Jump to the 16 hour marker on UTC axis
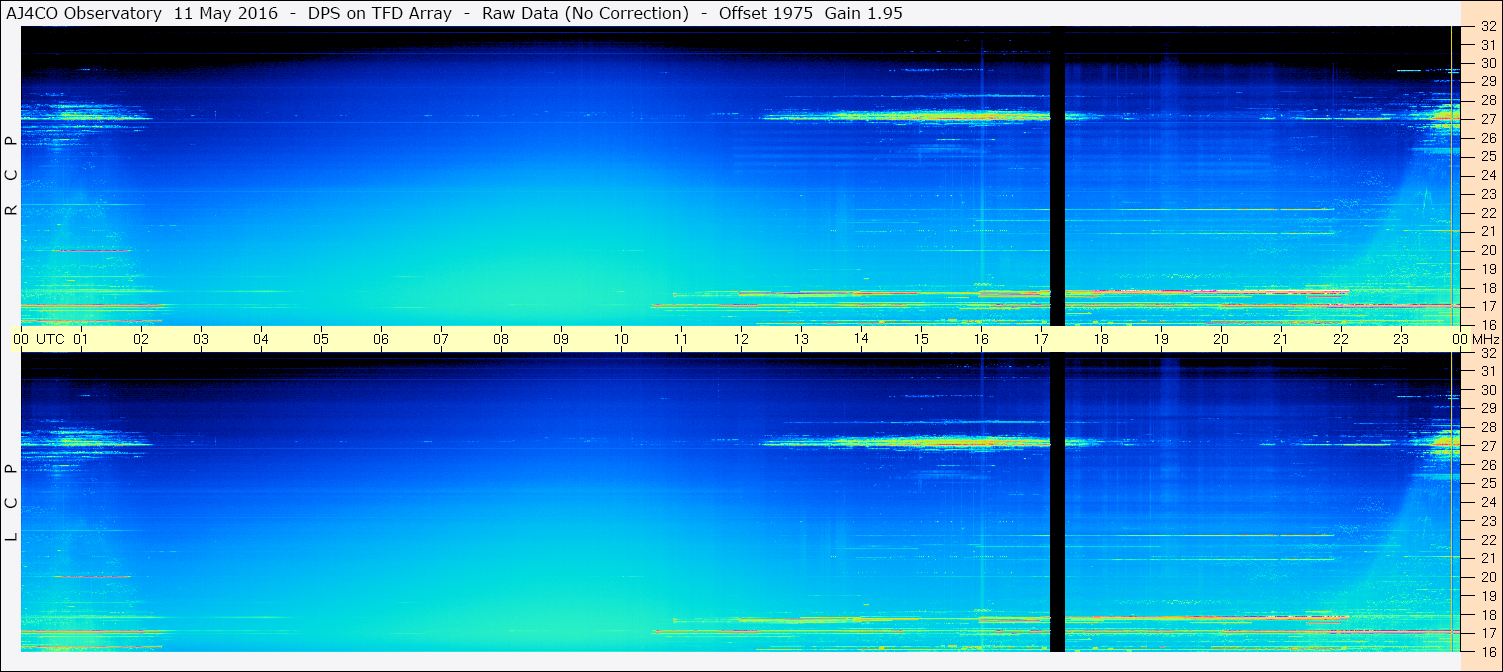 click(981, 339)
